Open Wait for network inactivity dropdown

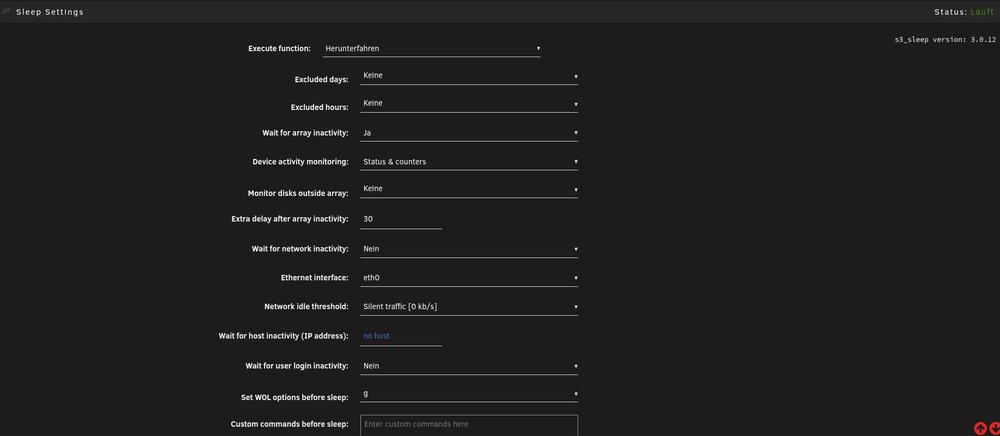469,249
